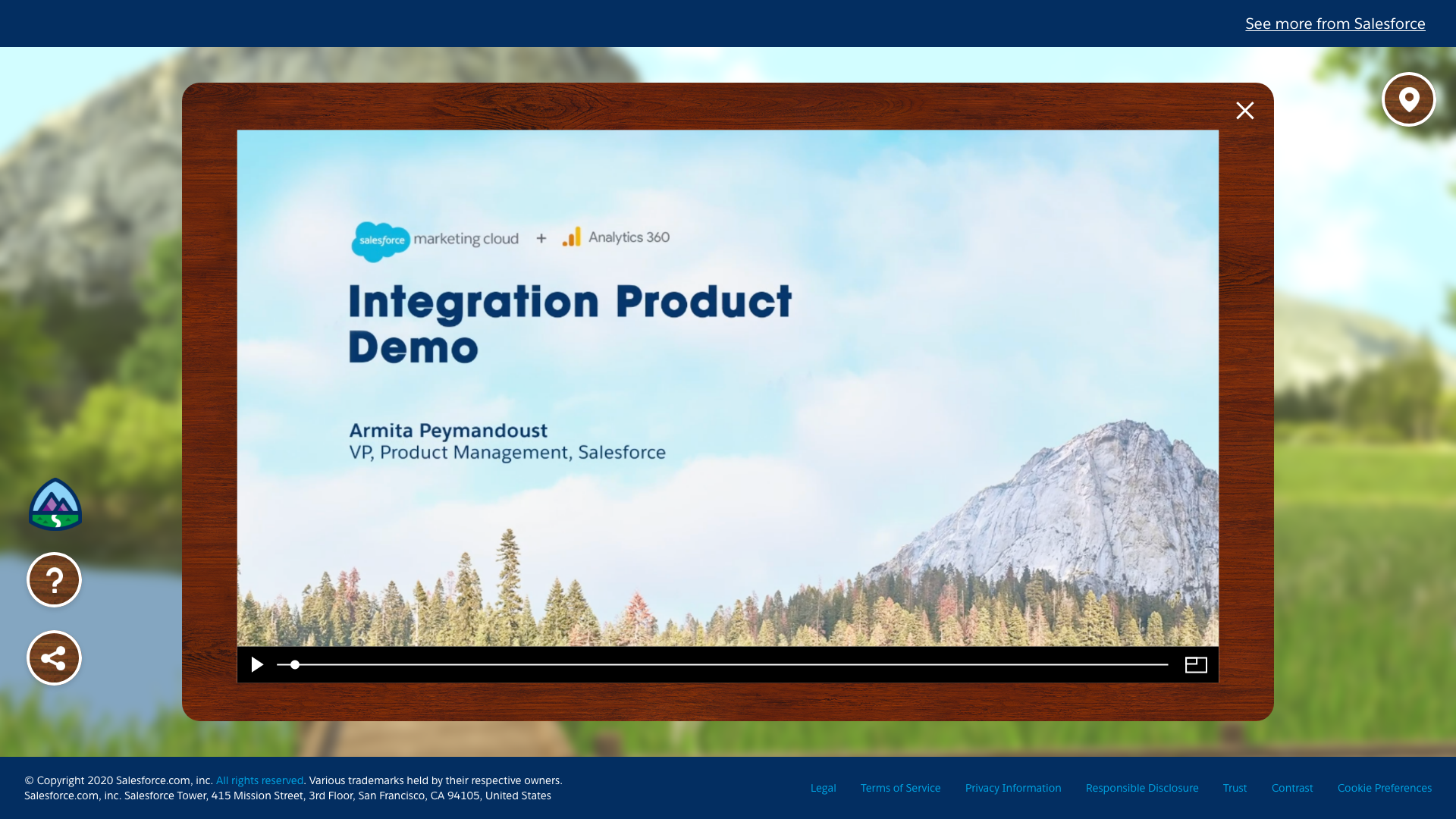Close the video modal with X

coord(1244,111)
